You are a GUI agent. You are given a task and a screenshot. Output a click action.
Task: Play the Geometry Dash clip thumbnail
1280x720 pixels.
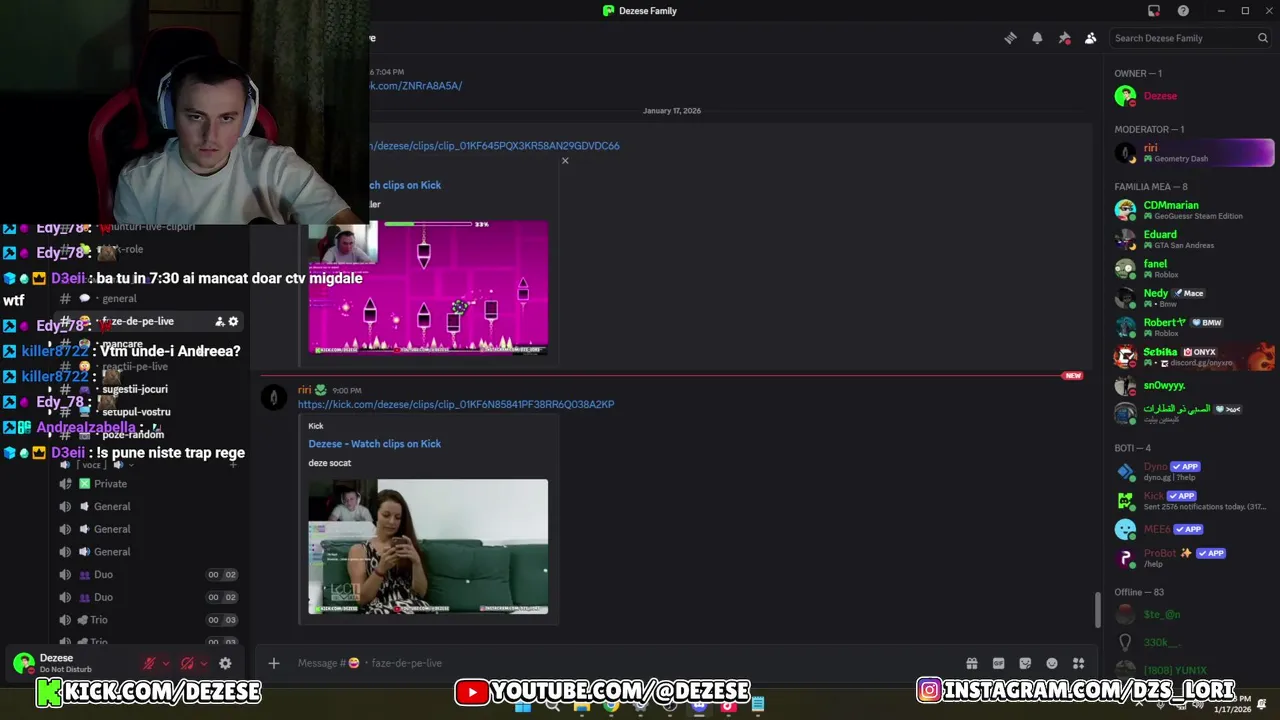pos(428,288)
